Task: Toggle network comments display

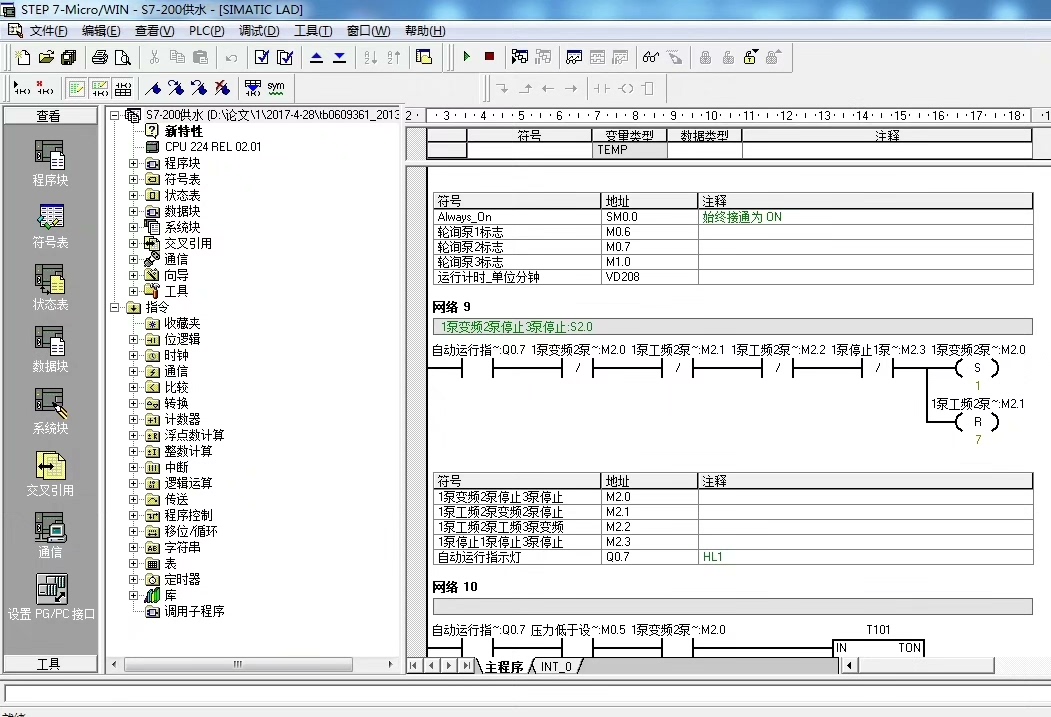Action: [100, 88]
